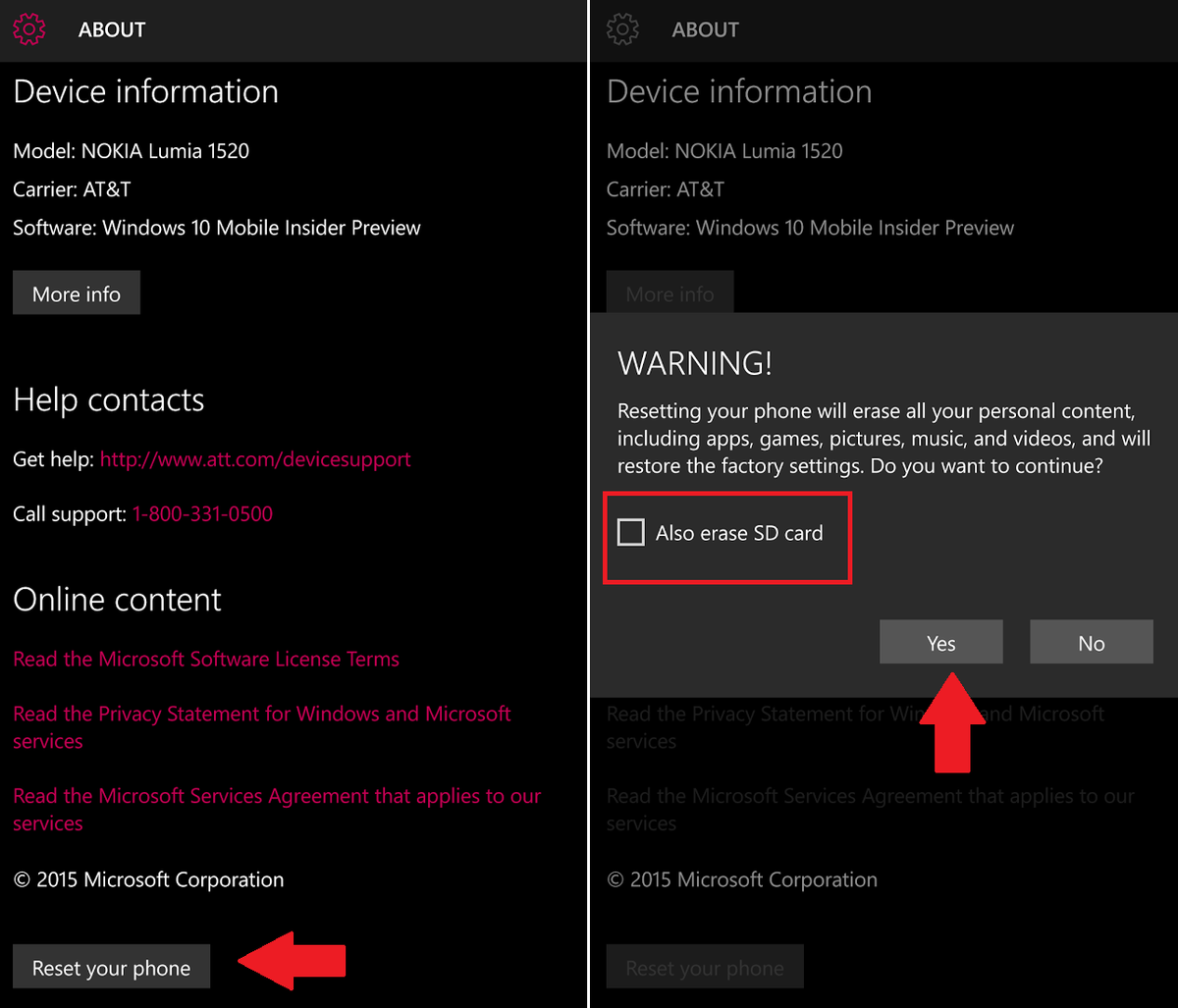Tap the dimmed "Reset your phone" on right screen

(705, 967)
